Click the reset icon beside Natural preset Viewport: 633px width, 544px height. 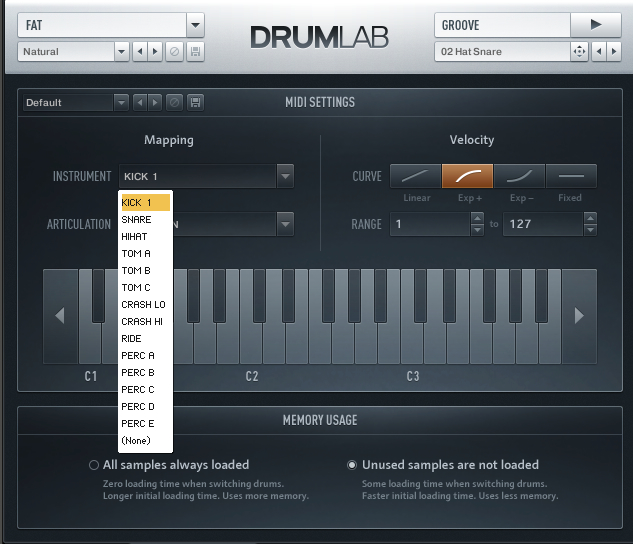pos(174,52)
